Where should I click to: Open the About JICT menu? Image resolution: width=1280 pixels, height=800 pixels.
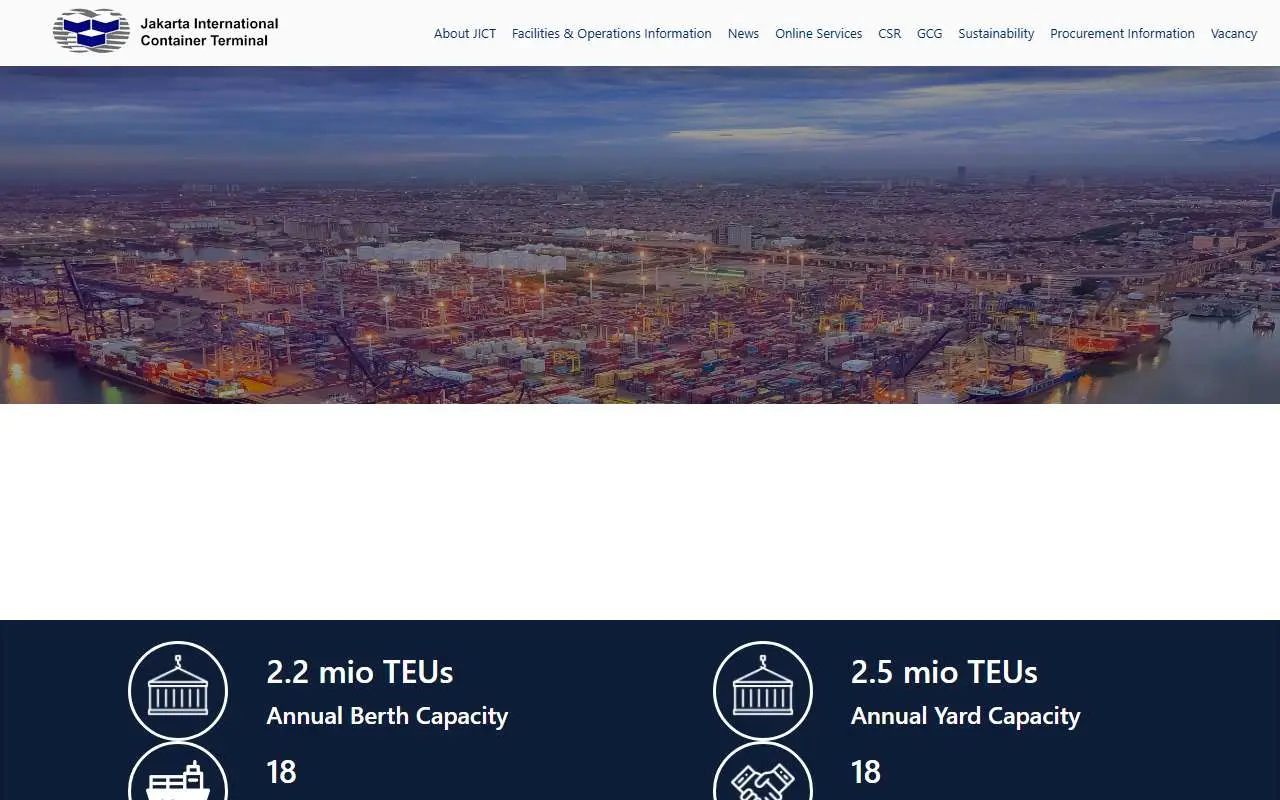465,34
